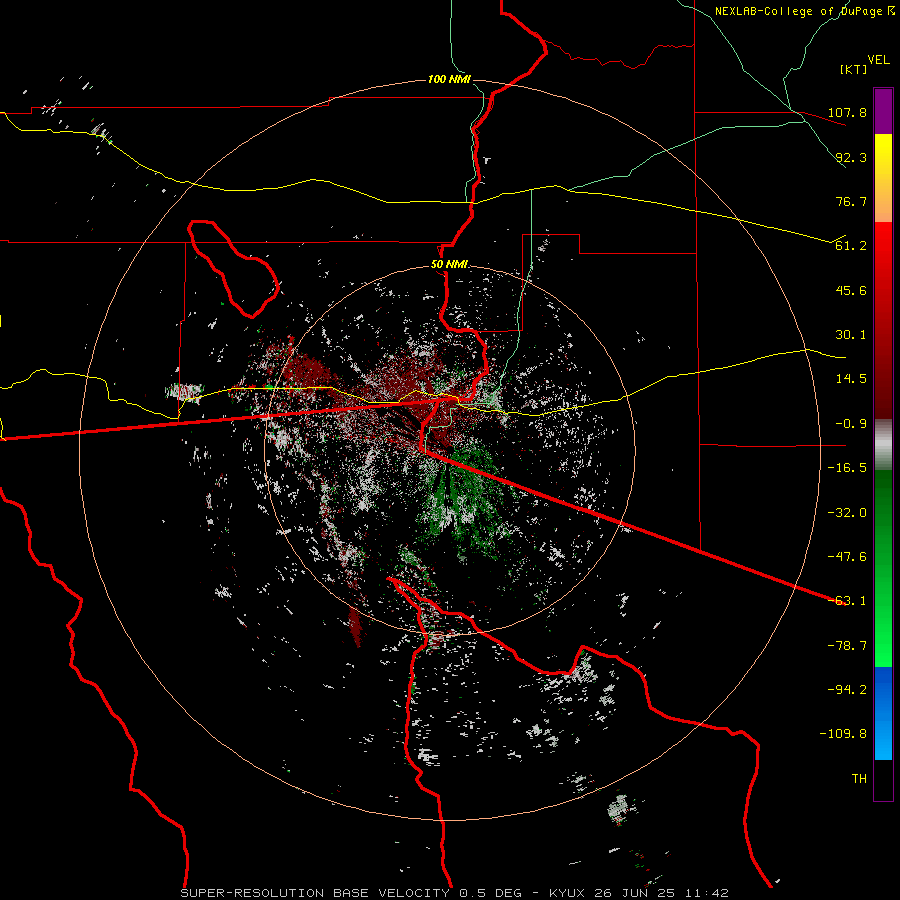900x900 pixels.
Task: Click the -63.1 velocity scale value
Action: click(x=847, y=601)
